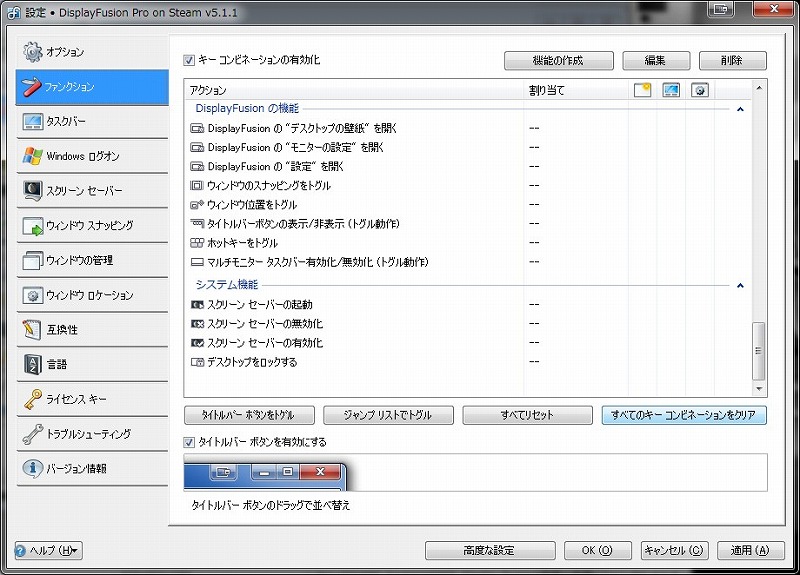Select the スクリーン セーバーの無効化 row

pyautogui.click(x=467, y=323)
